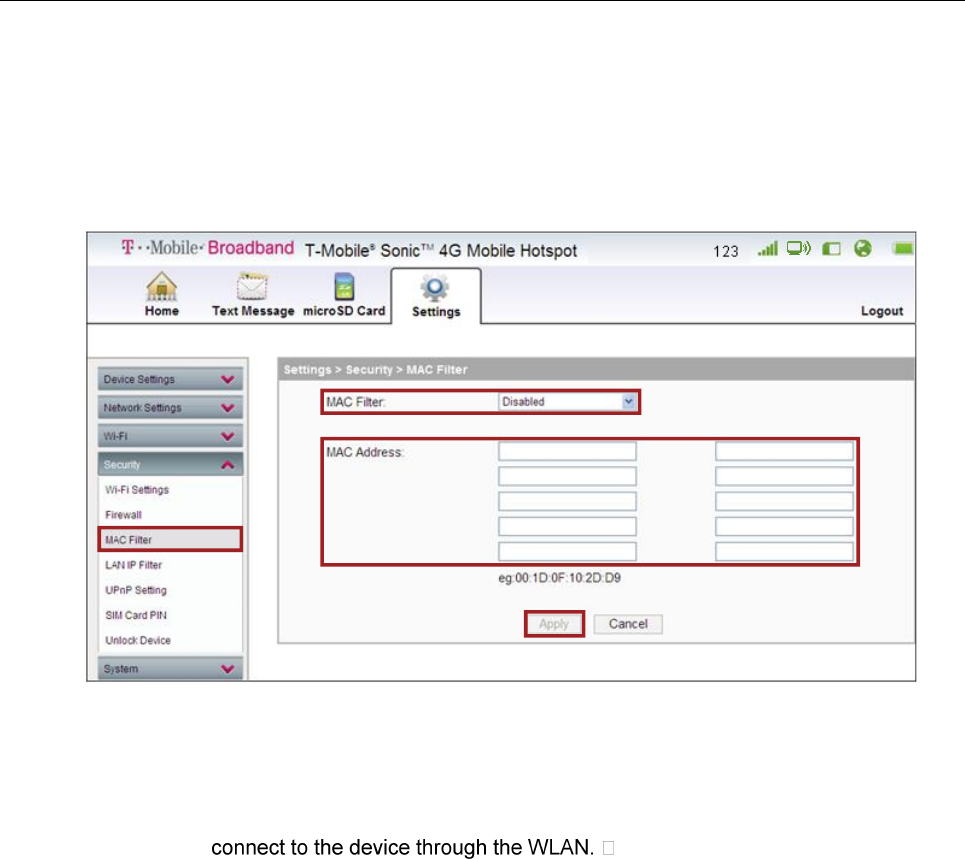Click the Cancel button
The image size is (965, 859).
click(628, 624)
